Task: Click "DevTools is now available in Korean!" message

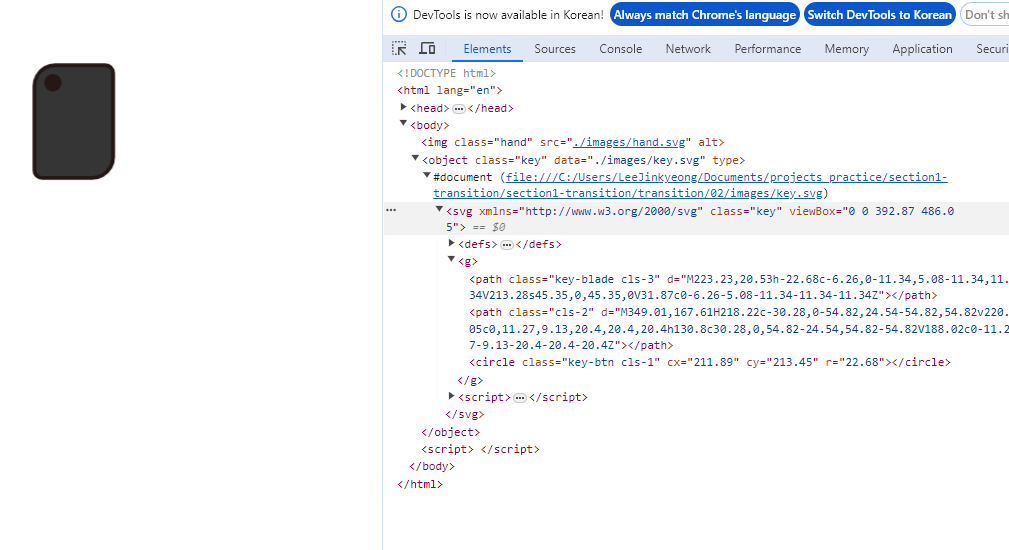Action: click(x=508, y=15)
